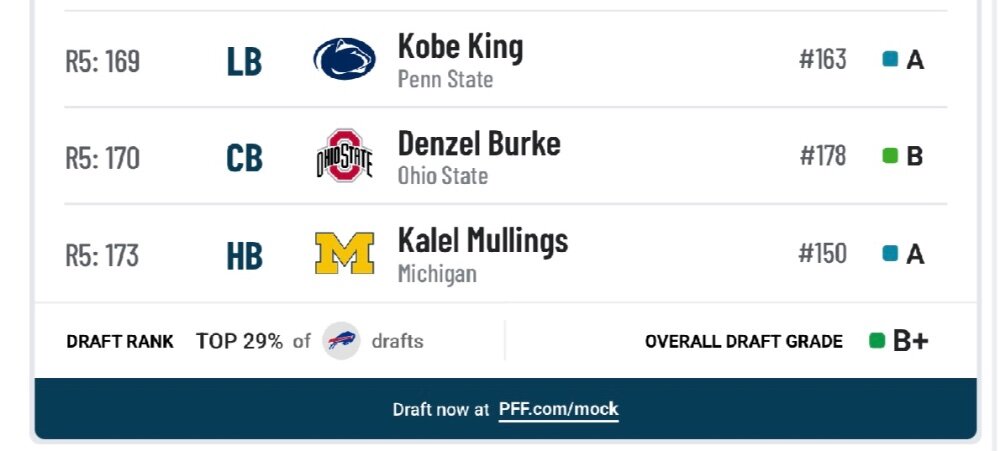This screenshot has height=451, width=1000.
Task: Click the #150 rank for Kalel Mullings
Action: [x=823, y=254]
